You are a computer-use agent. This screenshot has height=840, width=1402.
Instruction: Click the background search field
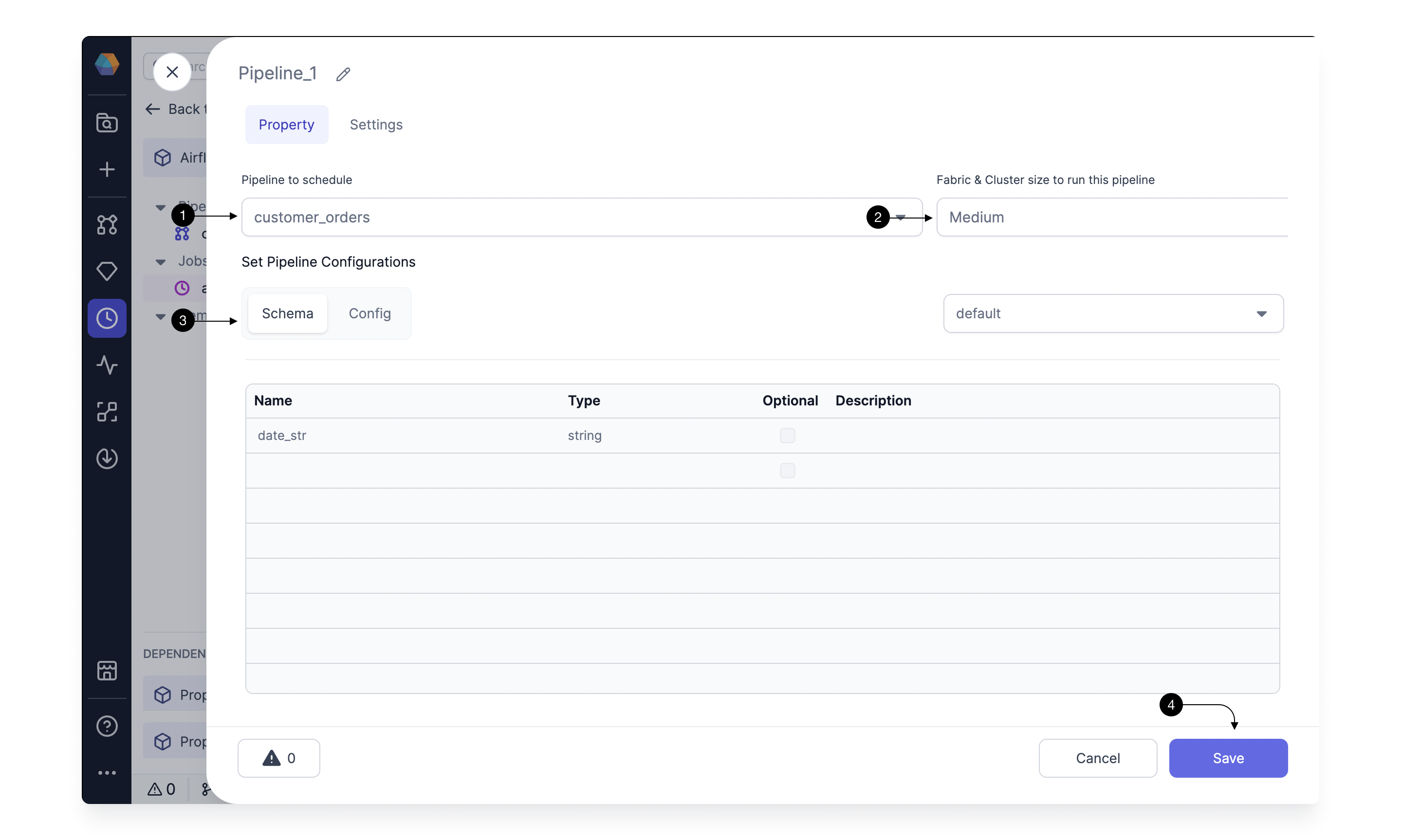pyautogui.click(x=175, y=66)
